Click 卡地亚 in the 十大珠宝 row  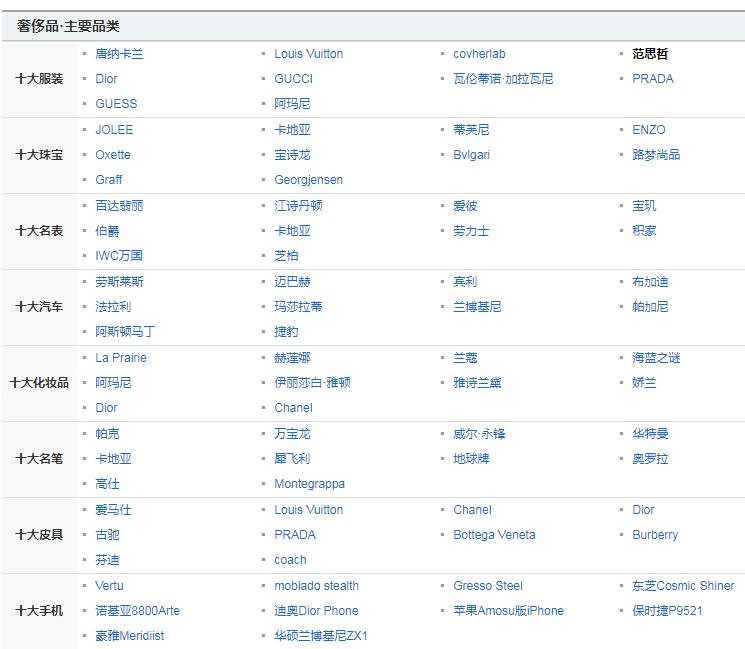click(x=292, y=130)
